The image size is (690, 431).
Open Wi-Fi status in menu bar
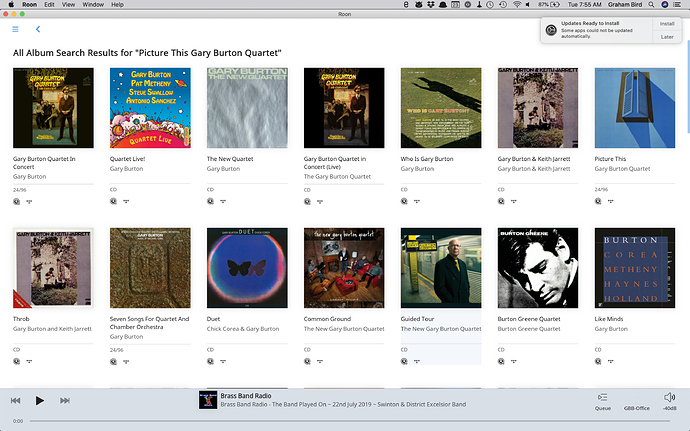click(517, 4)
